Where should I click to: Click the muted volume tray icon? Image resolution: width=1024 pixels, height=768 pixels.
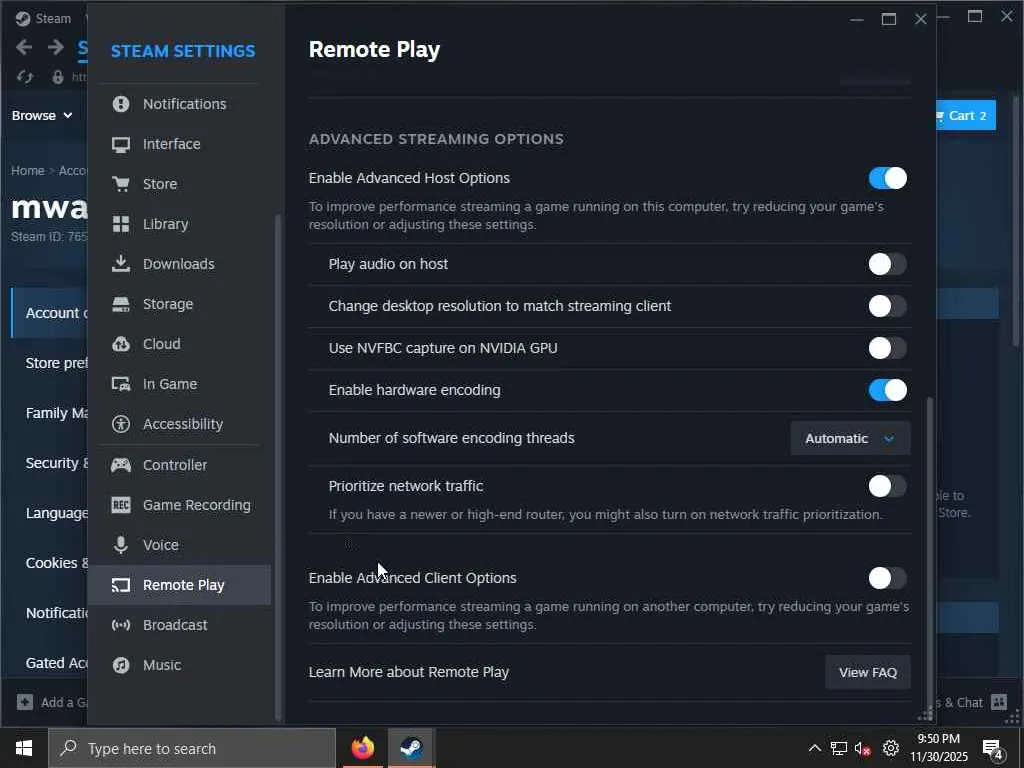[x=863, y=748]
